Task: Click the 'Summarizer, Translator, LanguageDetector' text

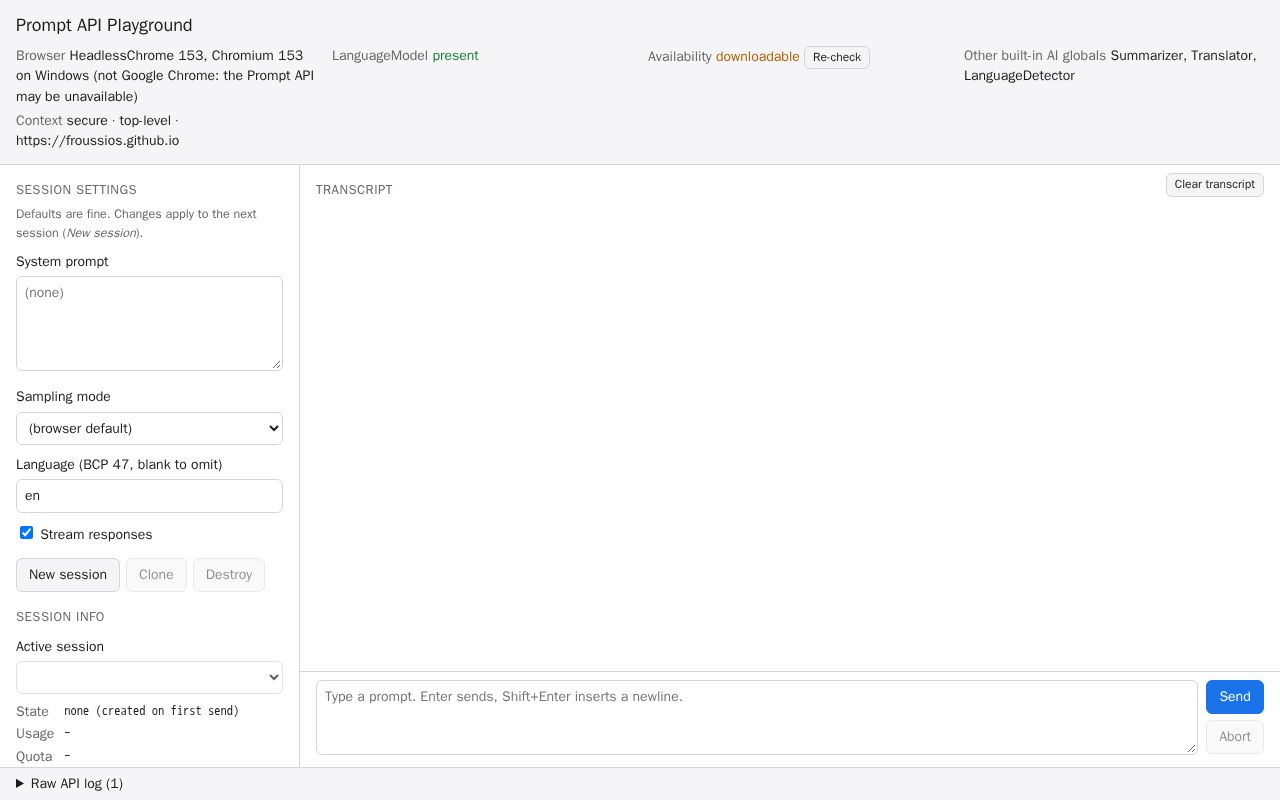Action: (1110, 65)
